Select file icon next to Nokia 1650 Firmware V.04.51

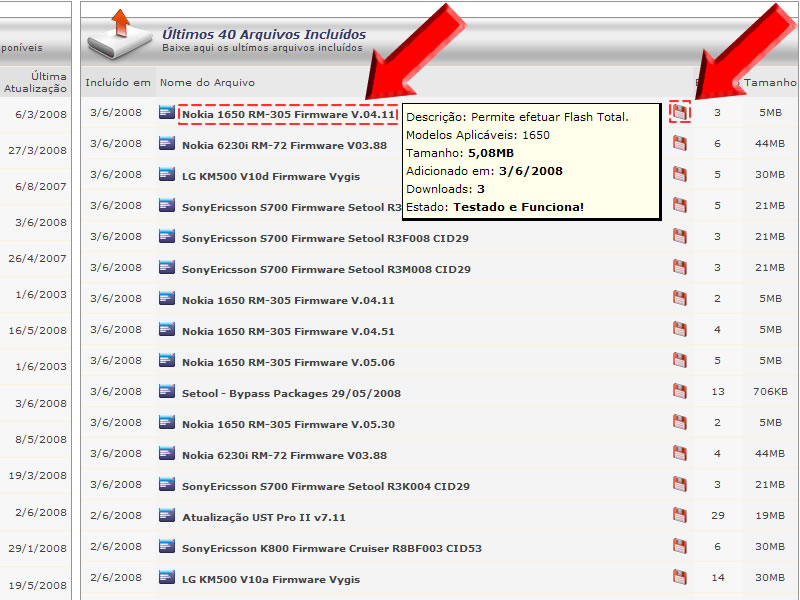pyautogui.click(x=167, y=330)
